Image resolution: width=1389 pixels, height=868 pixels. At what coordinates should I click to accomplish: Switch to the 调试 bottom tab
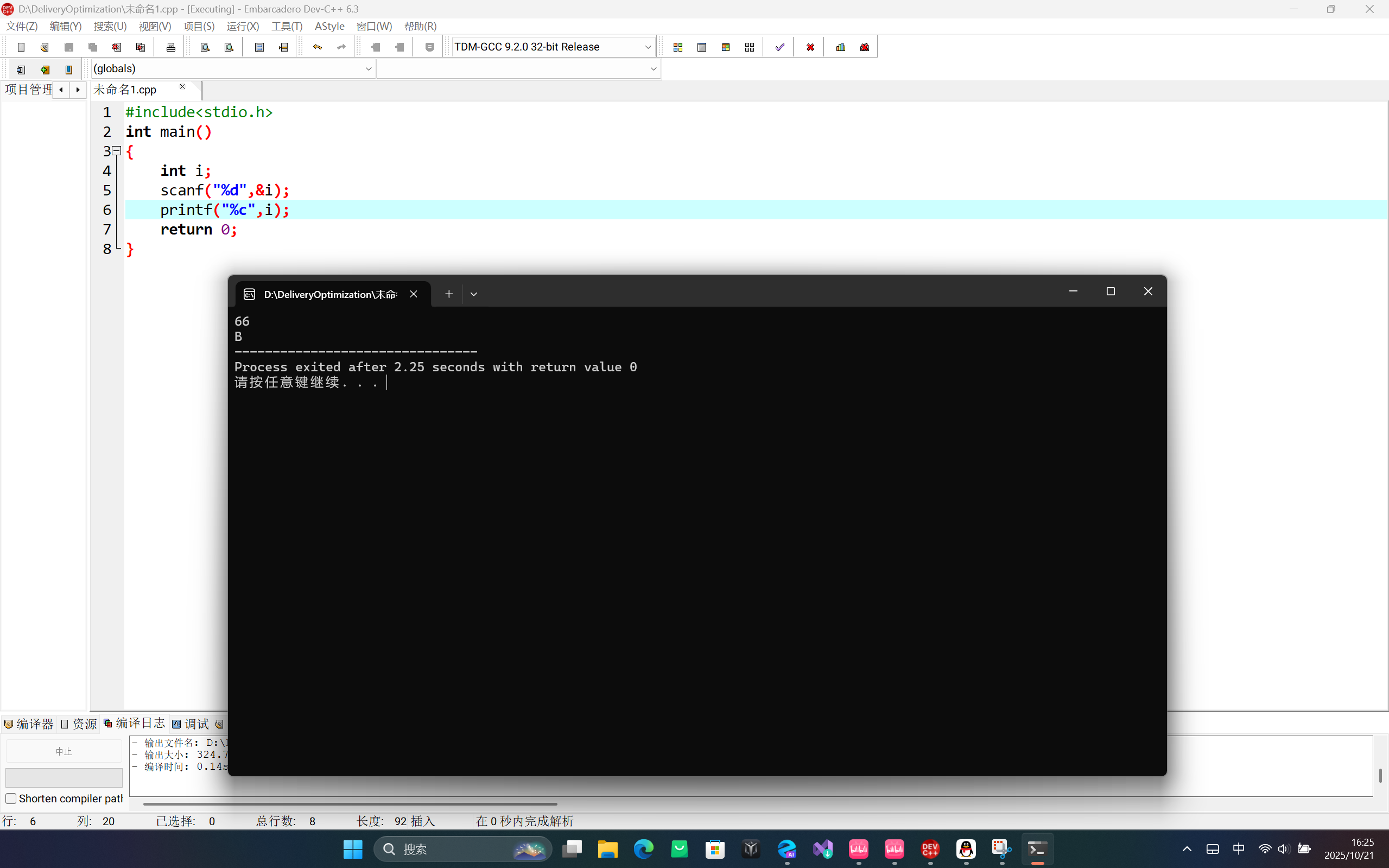[191, 724]
